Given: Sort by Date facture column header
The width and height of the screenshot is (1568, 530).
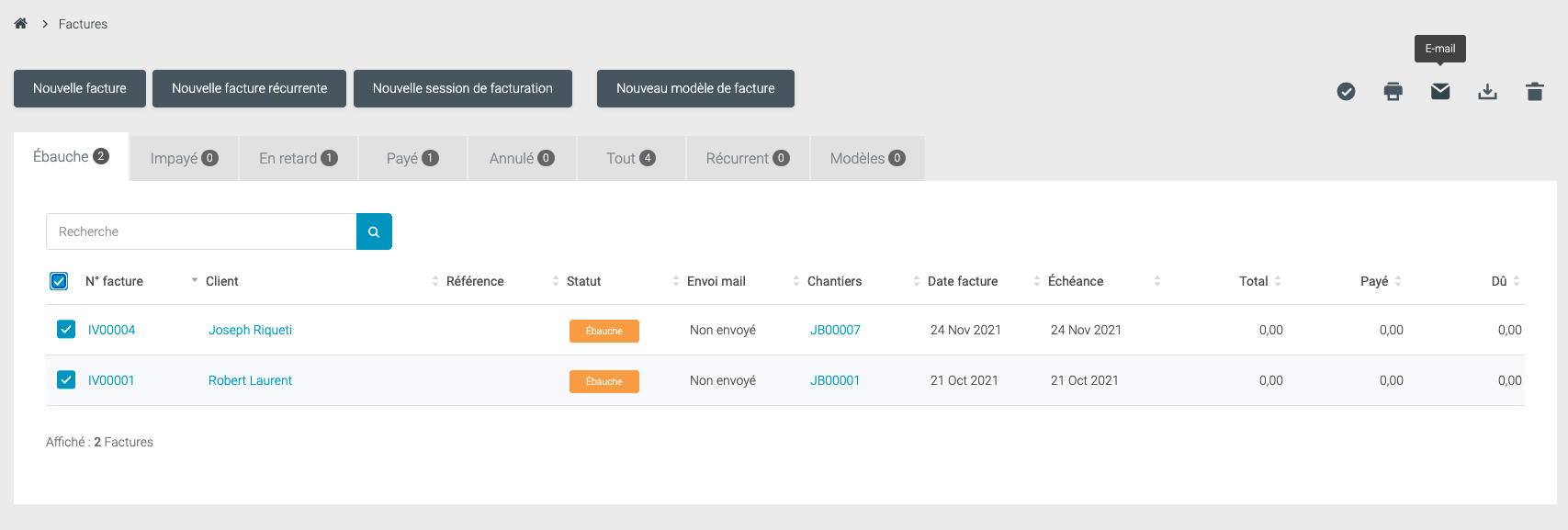Looking at the screenshot, I should point(962,281).
